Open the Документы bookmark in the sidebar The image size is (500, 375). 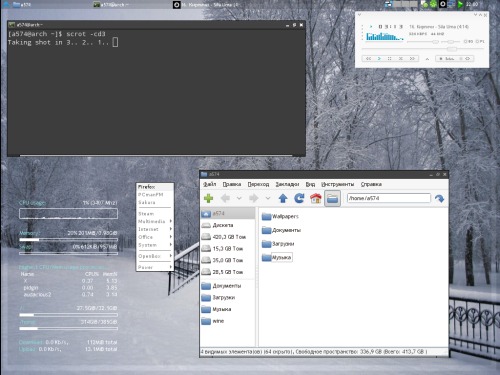point(228,286)
